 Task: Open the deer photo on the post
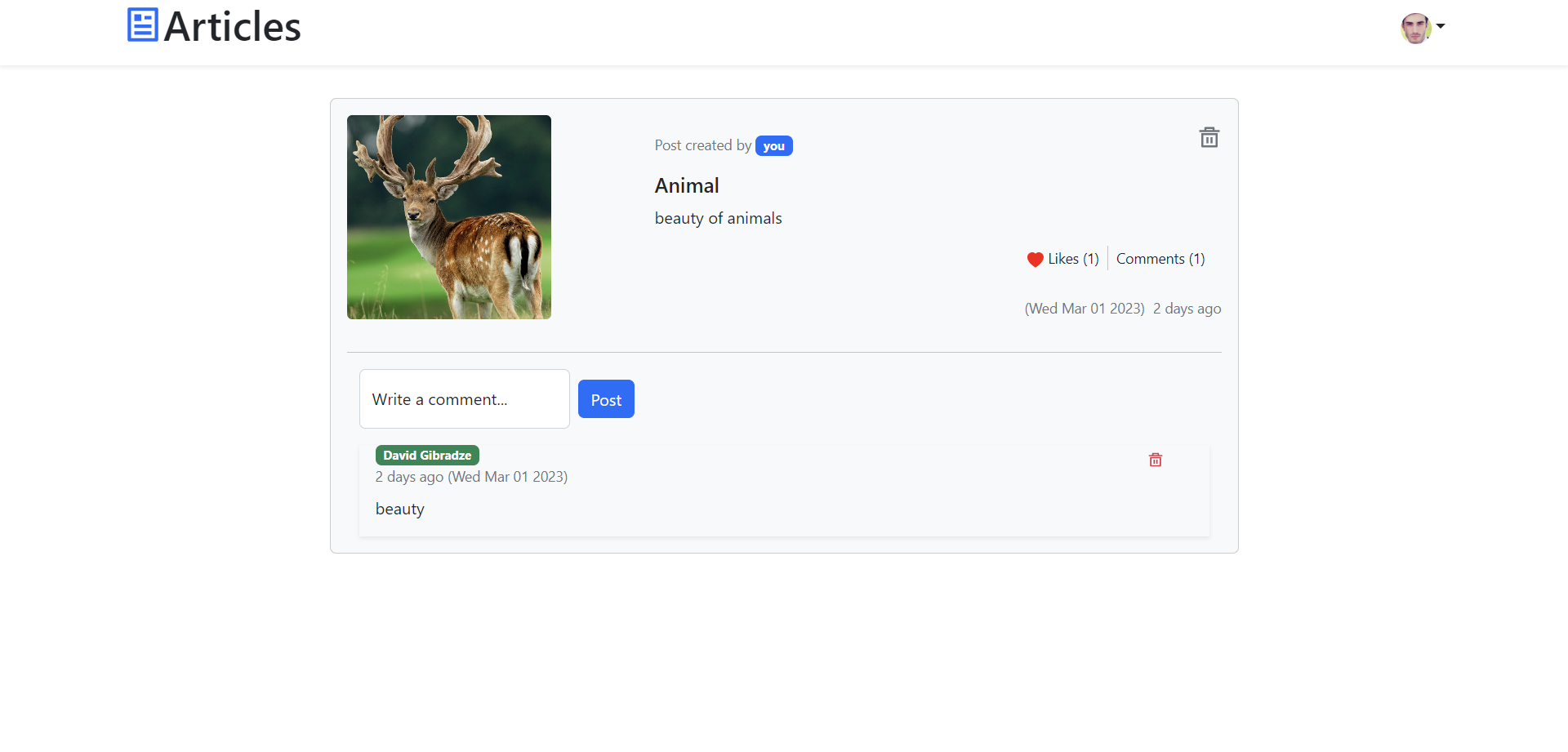(448, 216)
